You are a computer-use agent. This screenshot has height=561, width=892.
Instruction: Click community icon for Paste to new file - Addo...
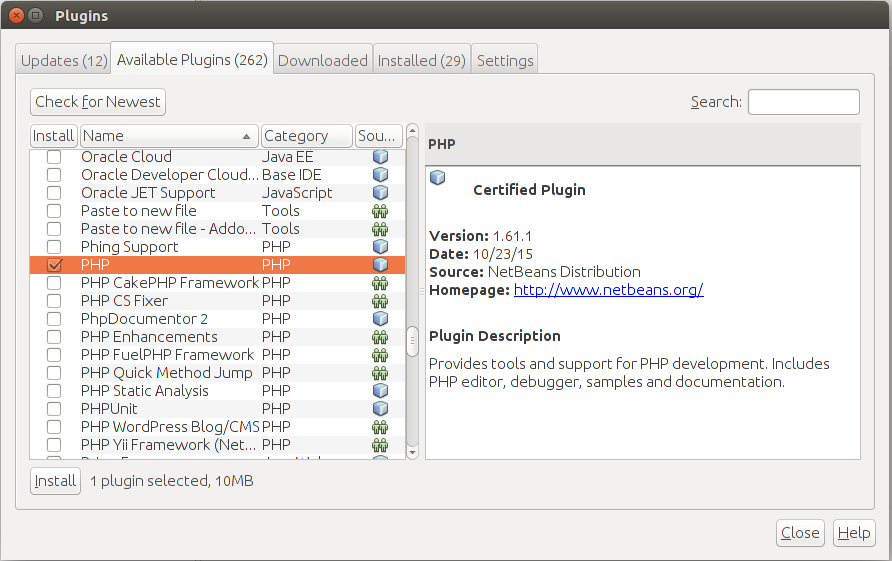tap(380, 229)
